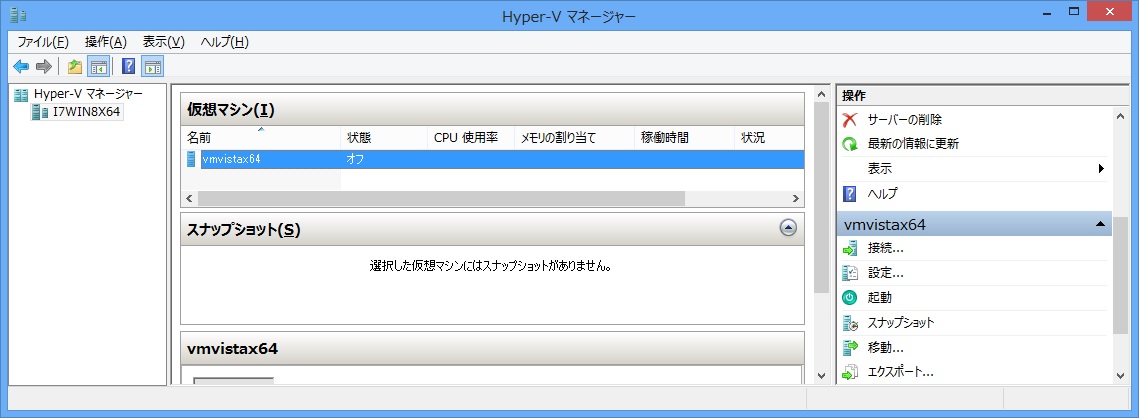Click the オフ state cell
Screen dimensions: 1139x418
[355, 159]
